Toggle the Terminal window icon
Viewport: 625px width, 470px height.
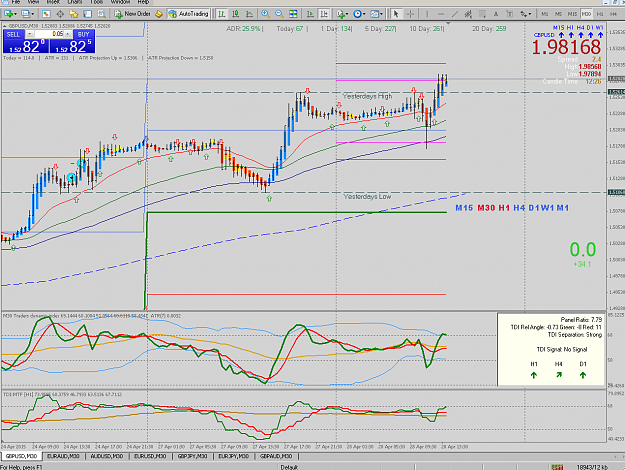pos(87,14)
